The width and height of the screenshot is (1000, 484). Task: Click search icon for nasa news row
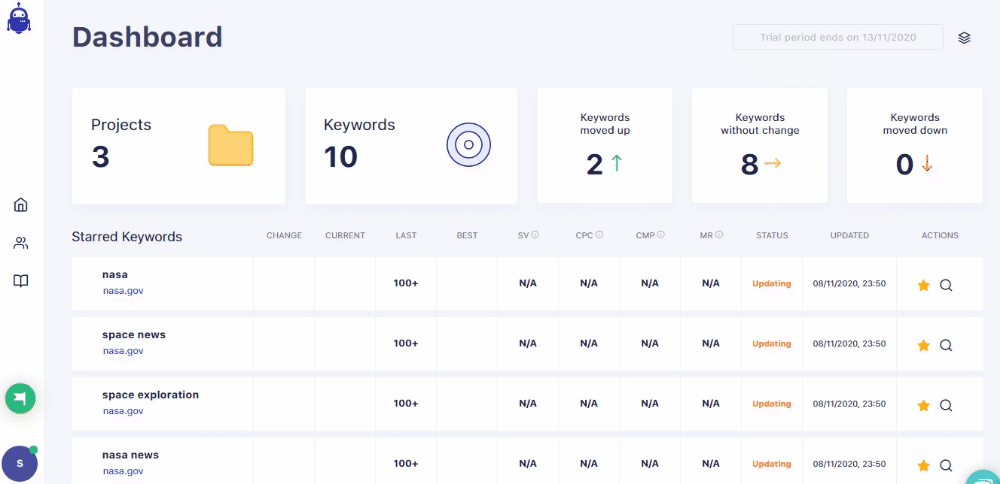(x=946, y=466)
